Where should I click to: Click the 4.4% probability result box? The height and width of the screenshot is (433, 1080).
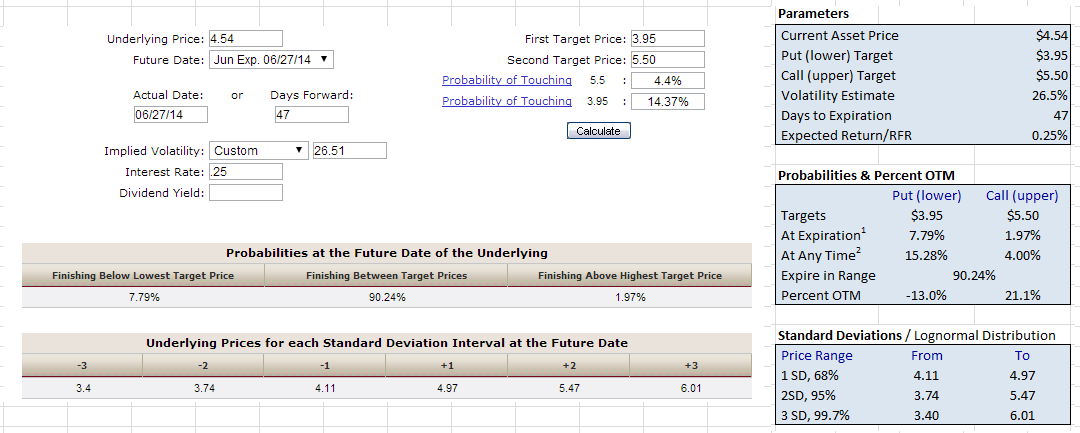point(667,81)
